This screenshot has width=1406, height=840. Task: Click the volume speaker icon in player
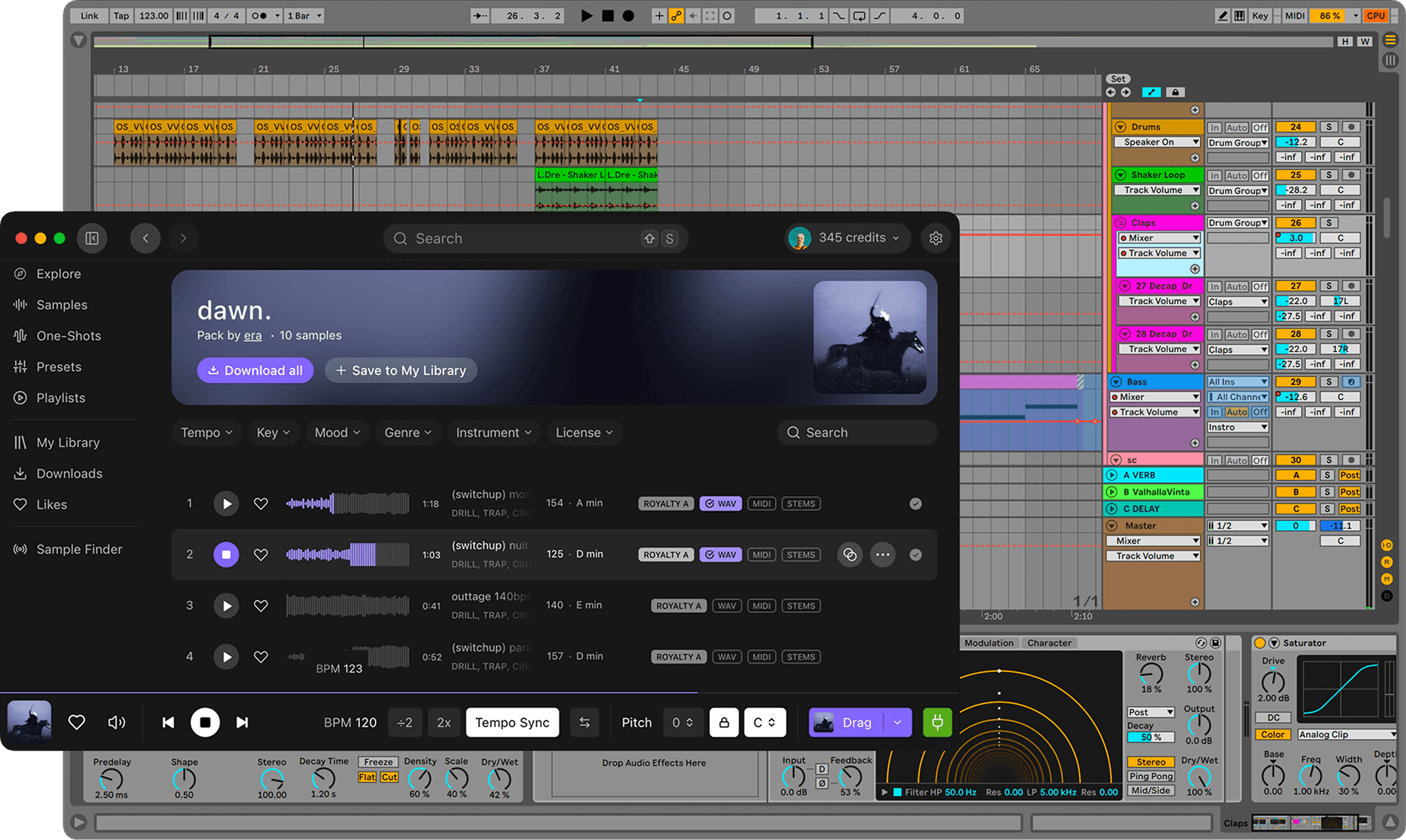point(117,722)
